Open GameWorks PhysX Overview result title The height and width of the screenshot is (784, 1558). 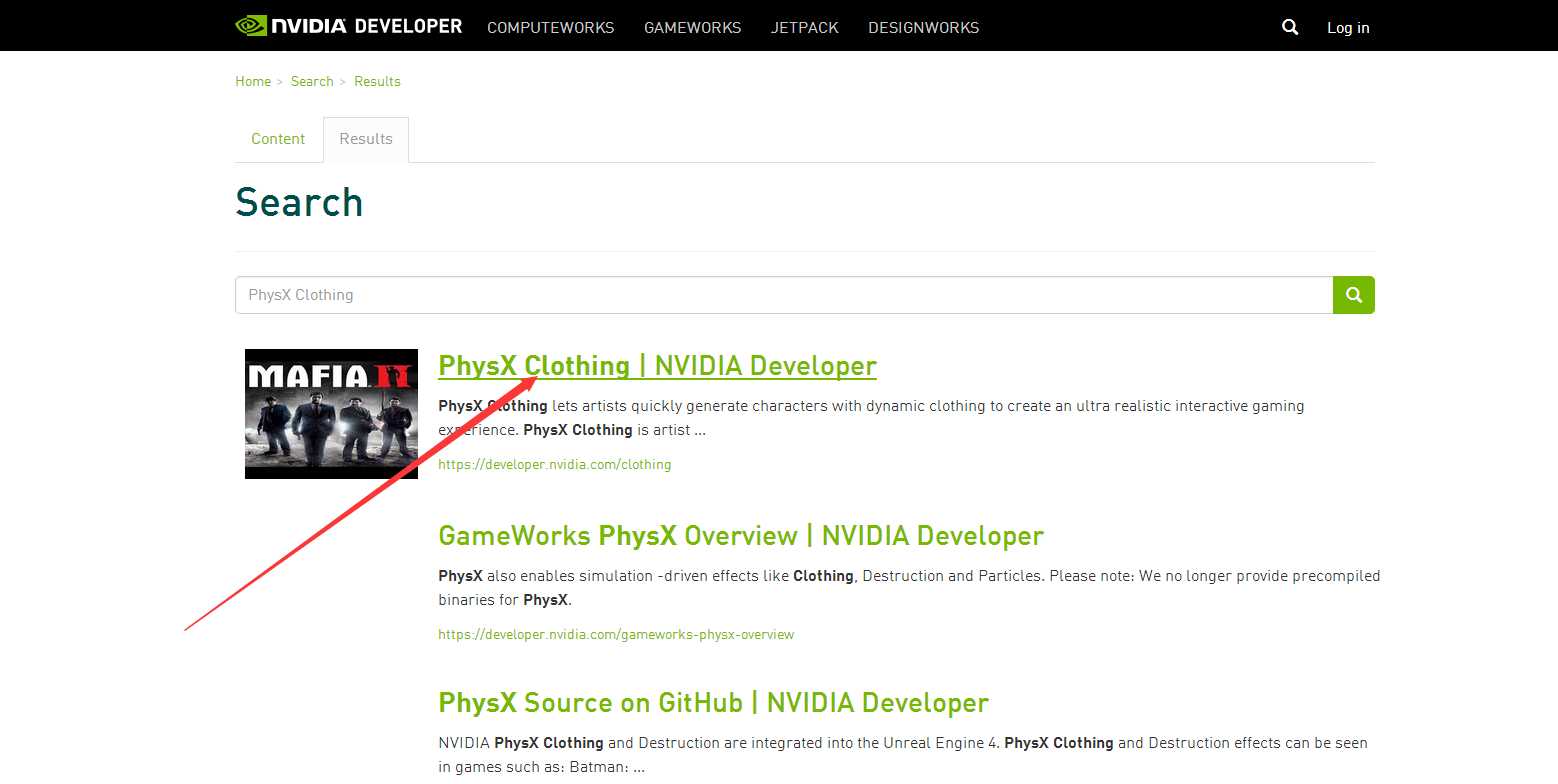click(x=741, y=536)
